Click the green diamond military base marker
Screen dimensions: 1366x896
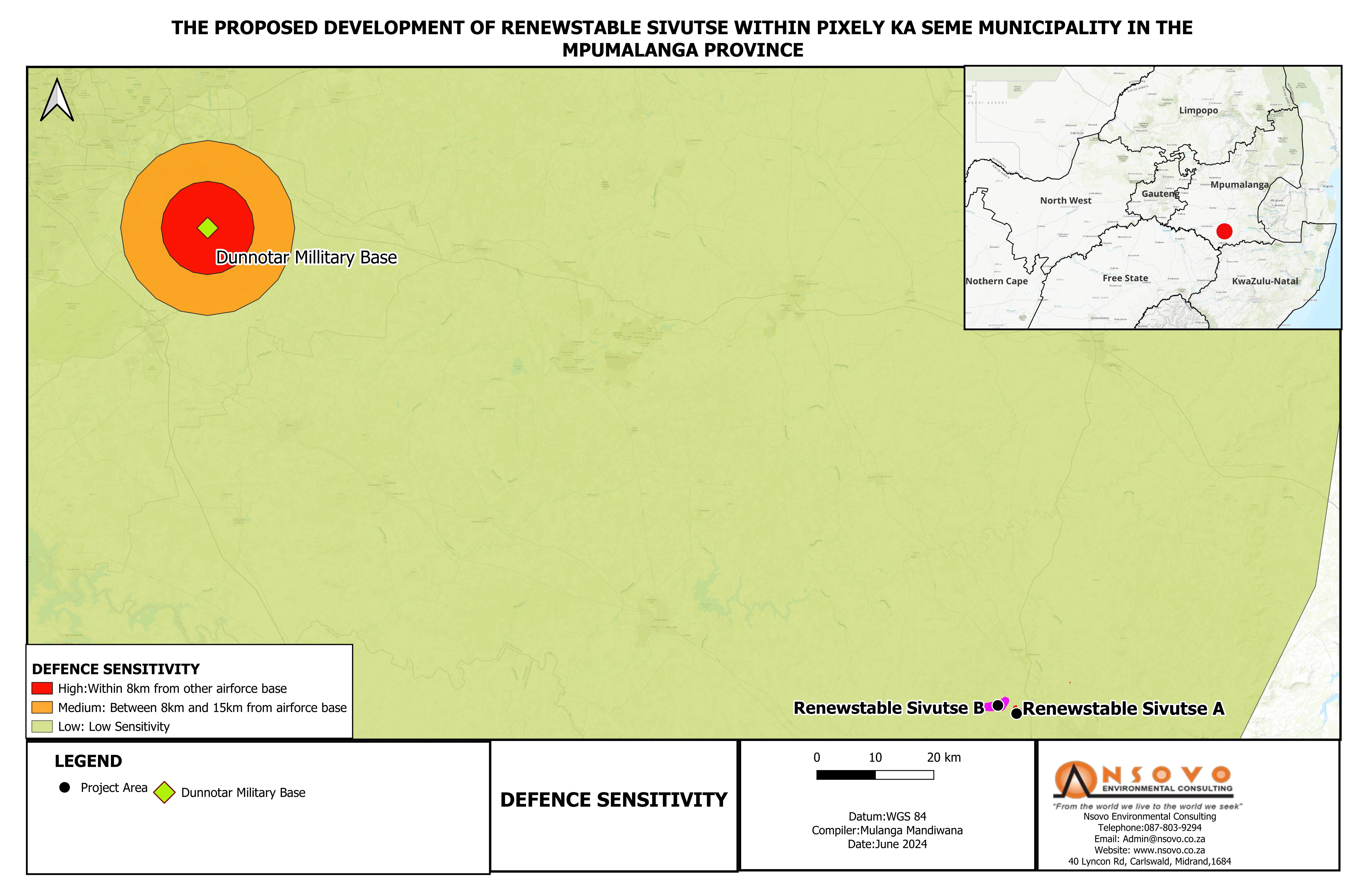(x=208, y=228)
